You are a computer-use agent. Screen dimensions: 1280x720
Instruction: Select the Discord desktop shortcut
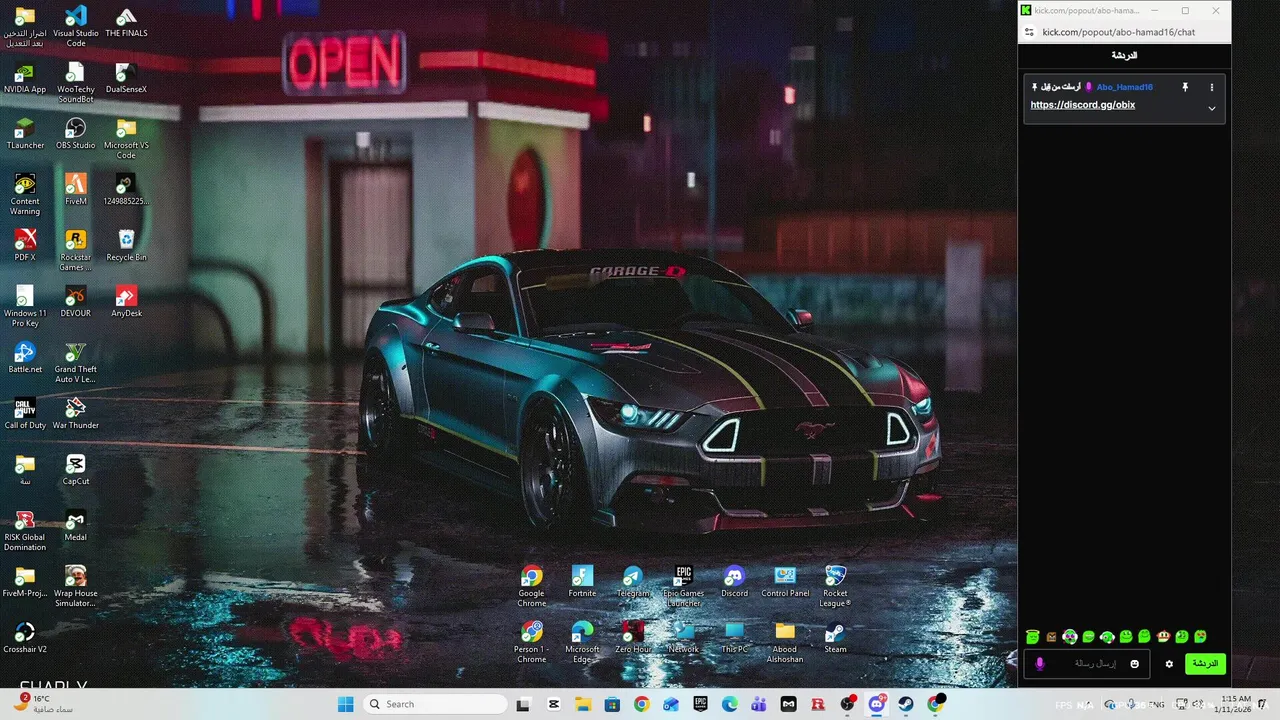(734, 582)
